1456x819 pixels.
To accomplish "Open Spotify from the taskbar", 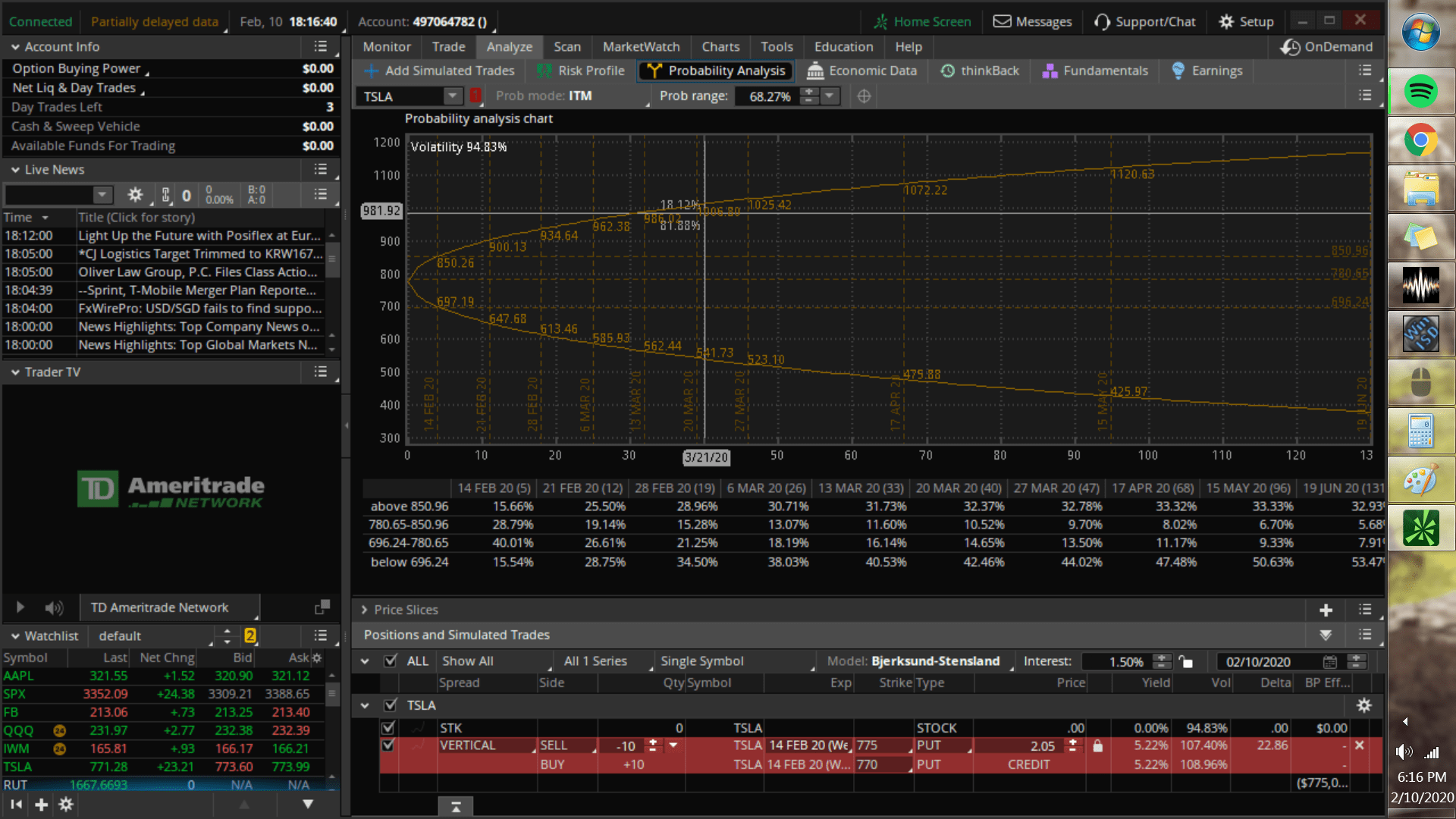I will [1420, 92].
